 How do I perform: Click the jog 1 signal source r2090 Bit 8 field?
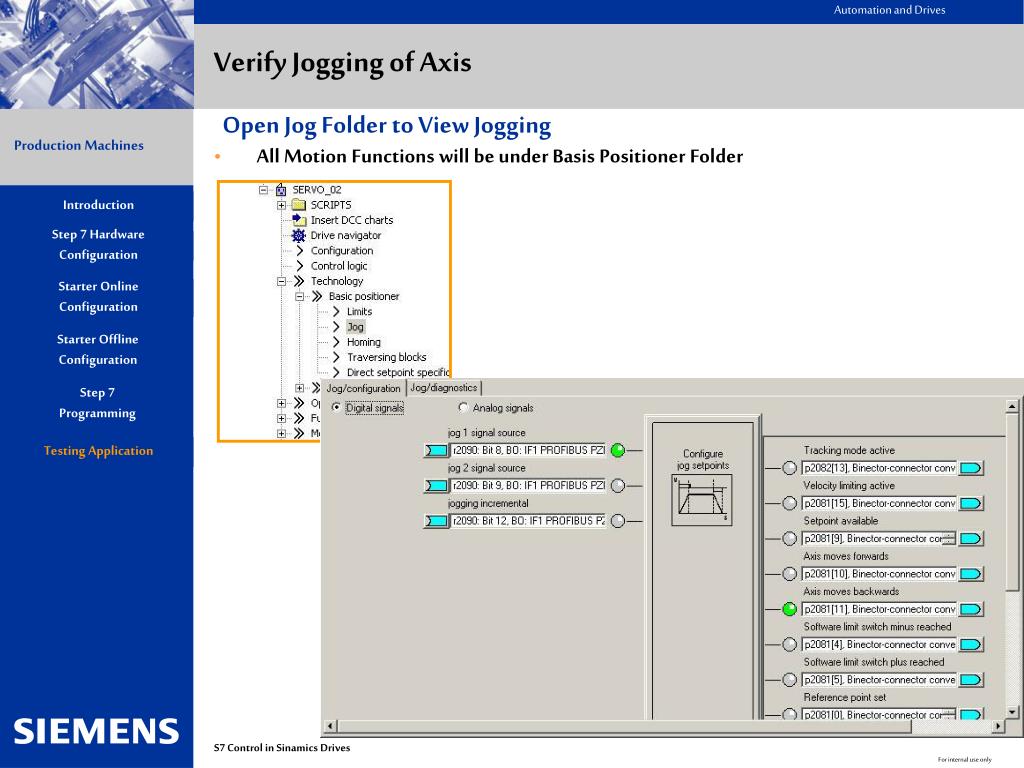pyautogui.click(x=528, y=451)
